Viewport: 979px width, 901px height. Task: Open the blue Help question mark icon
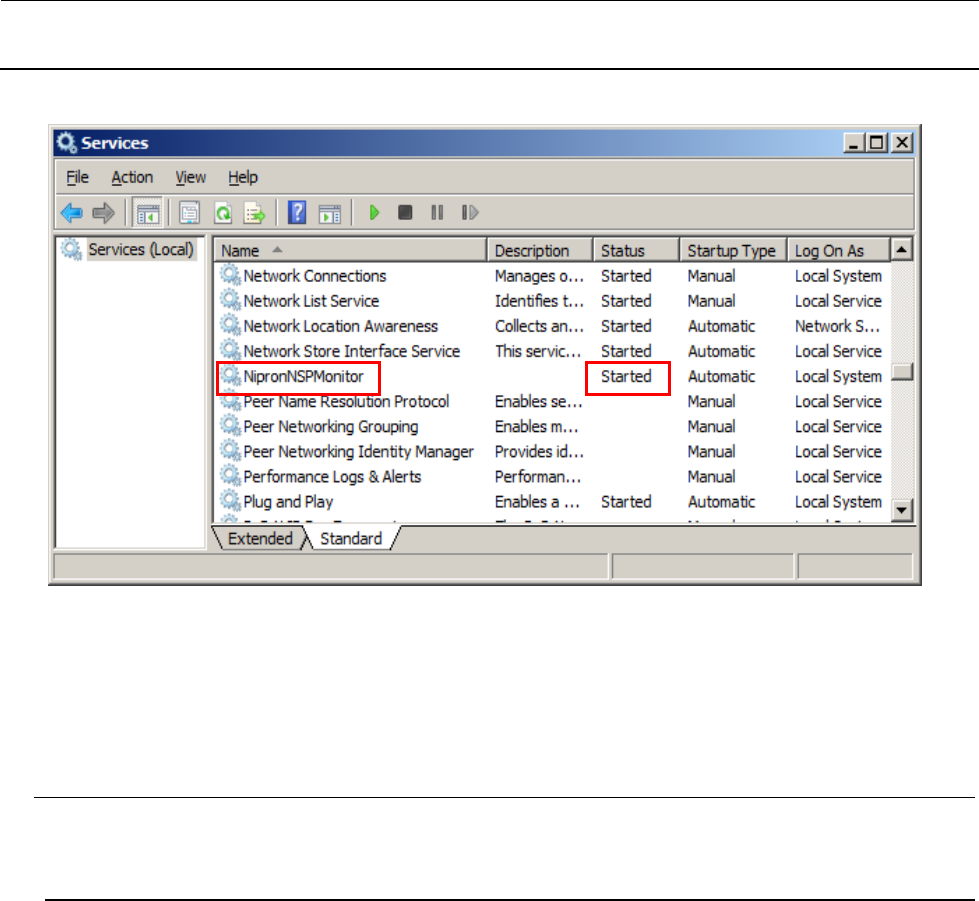coord(297,213)
